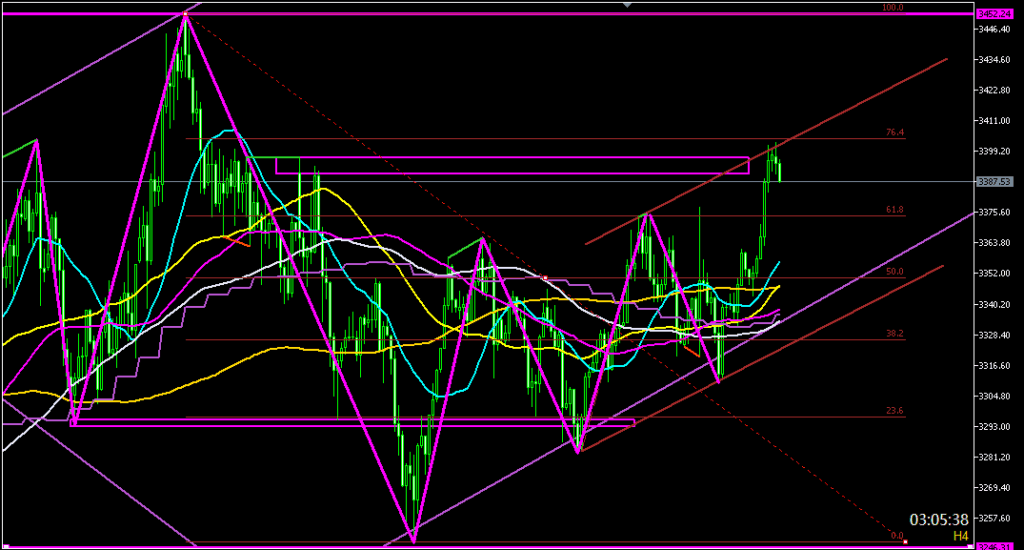
Task: Click the 3363.80 price axis label
Action: [993, 243]
